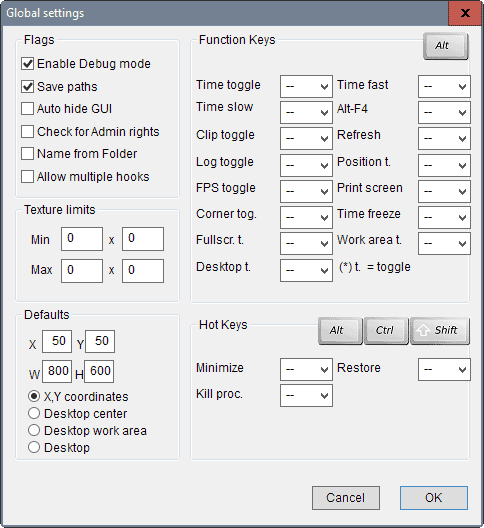484x528 pixels.
Task: Click the OK button
Action: click(x=434, y=498)
